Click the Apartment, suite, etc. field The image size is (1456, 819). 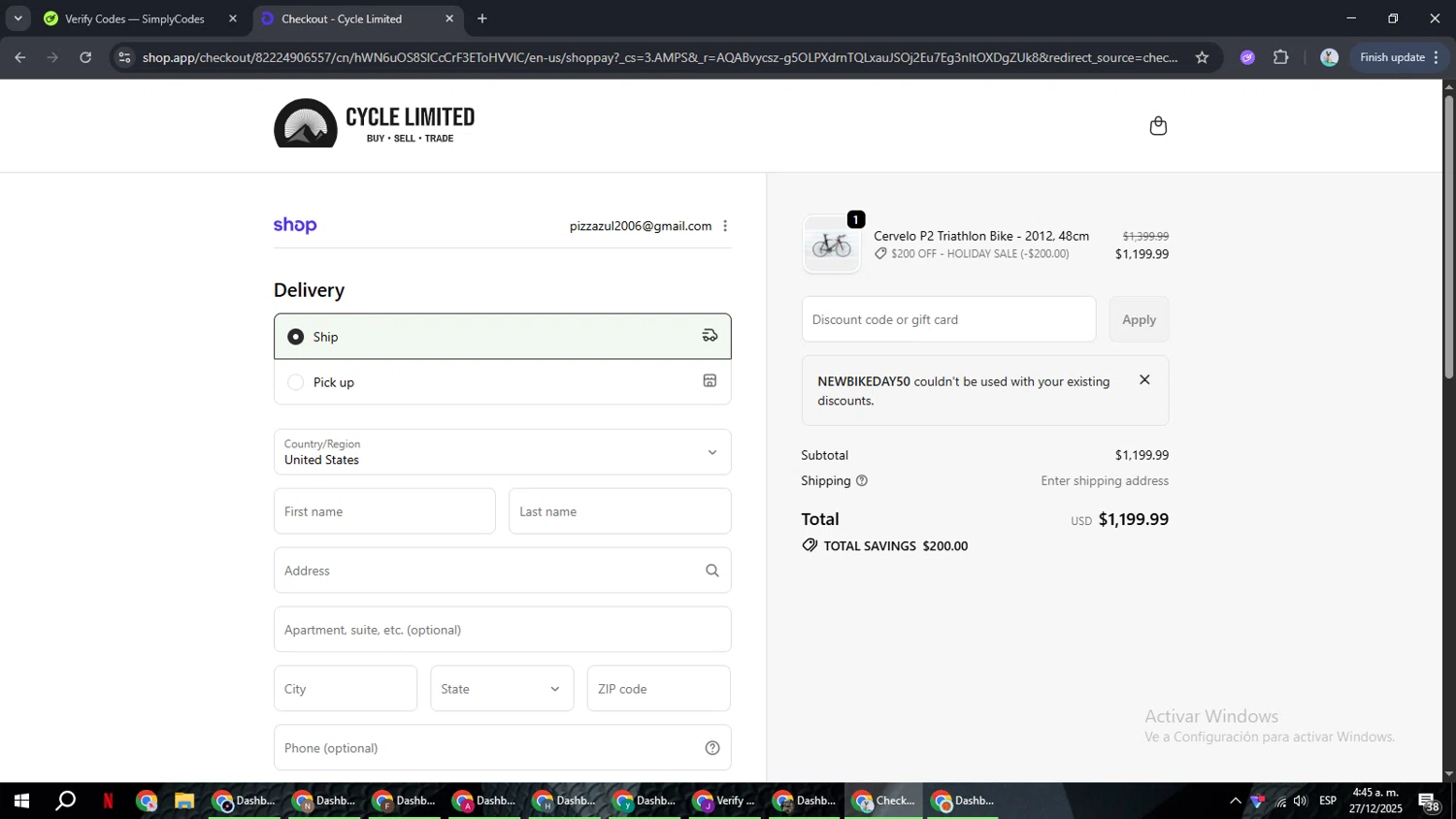(502, 630)
